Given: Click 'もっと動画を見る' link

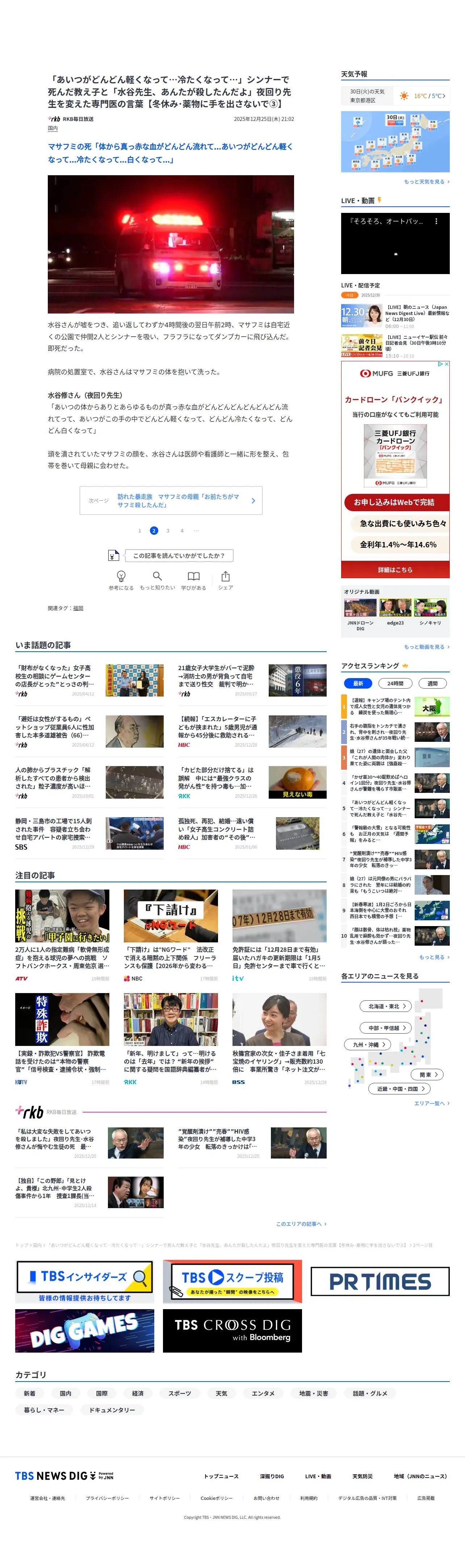Looking at the screenshot, I should click(427, 647).
